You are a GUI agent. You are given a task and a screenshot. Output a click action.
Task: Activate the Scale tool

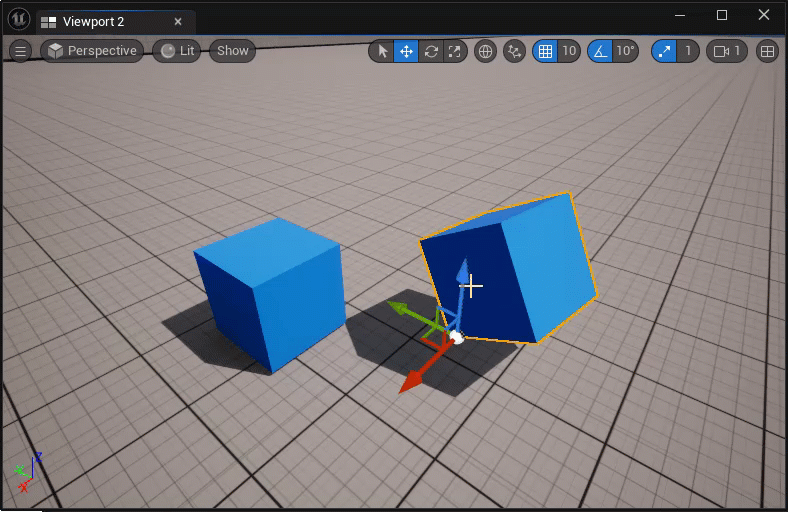tap(454, 51)
